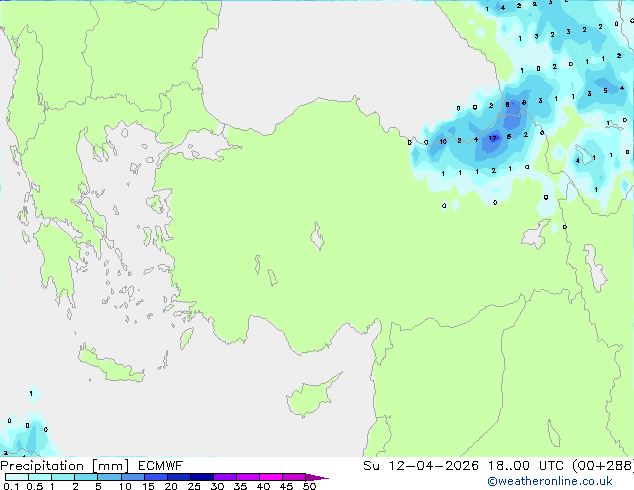
Task: Click the 'Precipitation [mm]' title text
Action: [x=65, y=466]
